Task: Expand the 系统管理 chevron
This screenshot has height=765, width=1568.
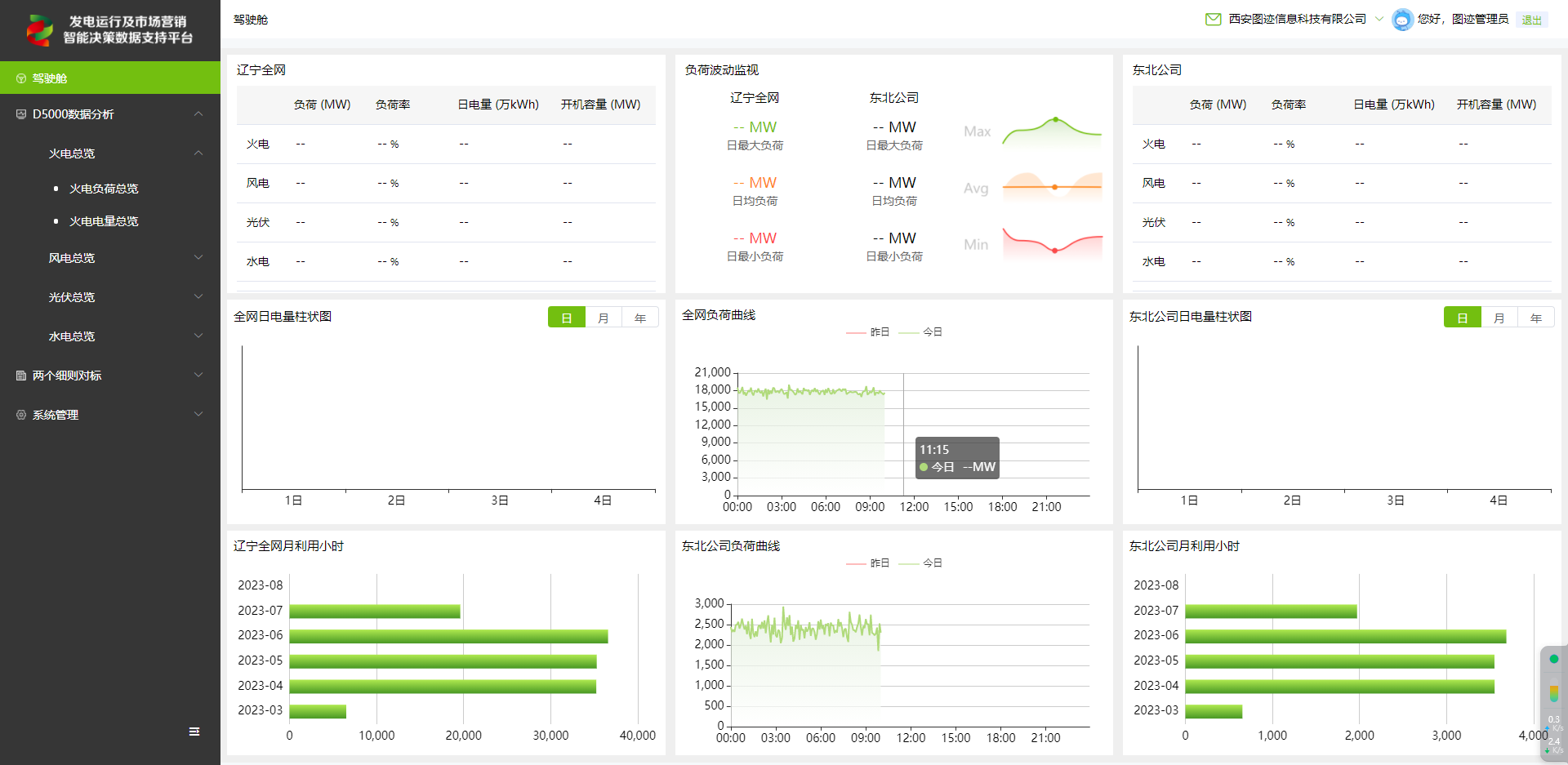Action: pyautogui.click(x=198, y=414)
